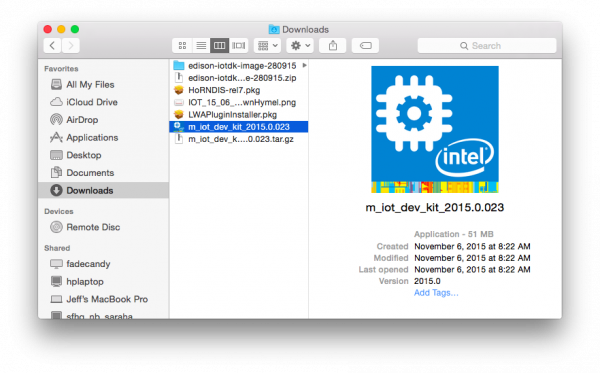Click the edison-iotdk folder icon
Viewport: 600px width, 373px height.
click(179, 65)
